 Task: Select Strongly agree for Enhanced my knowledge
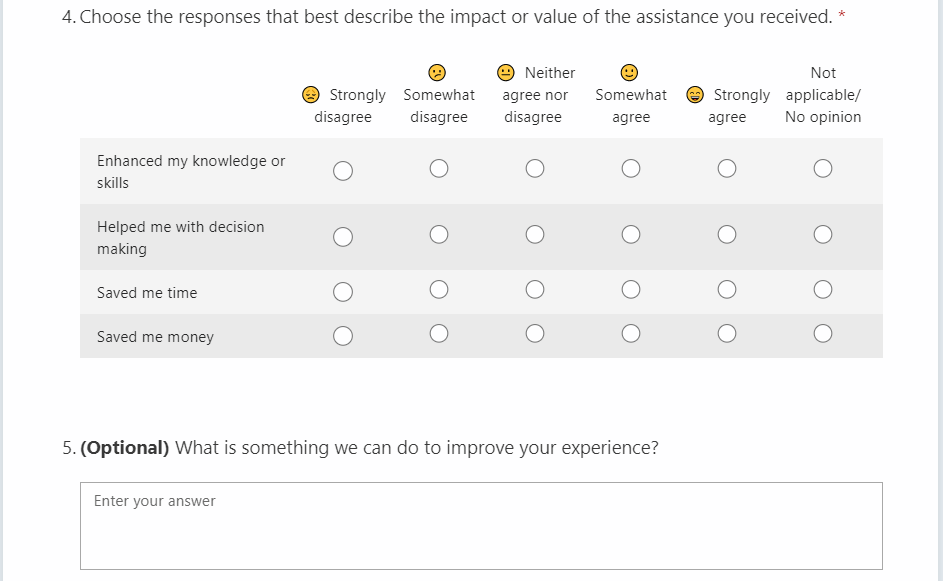(727, 169)
